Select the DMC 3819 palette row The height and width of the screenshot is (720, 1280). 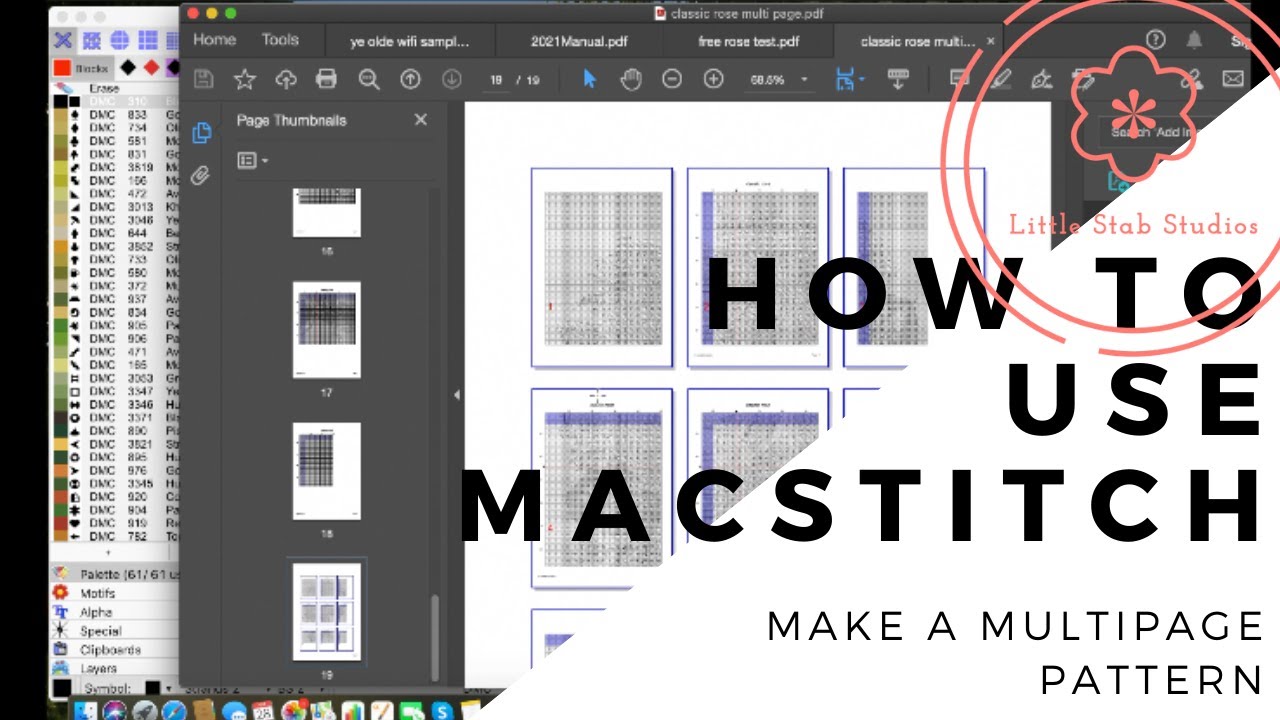coord(116,167)
